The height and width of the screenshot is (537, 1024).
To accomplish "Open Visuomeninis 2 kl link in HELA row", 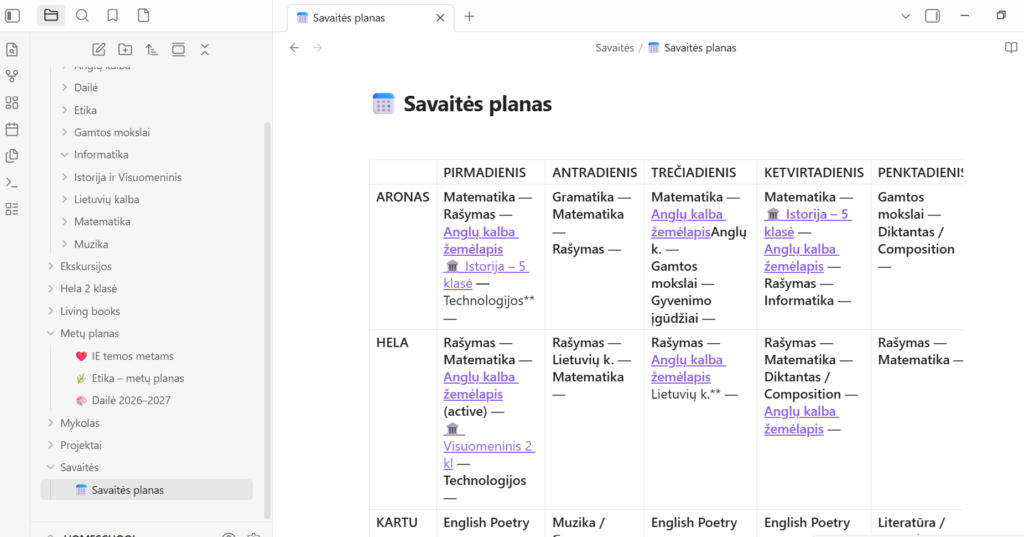I will pyautogui.click(x=488, y=447).
